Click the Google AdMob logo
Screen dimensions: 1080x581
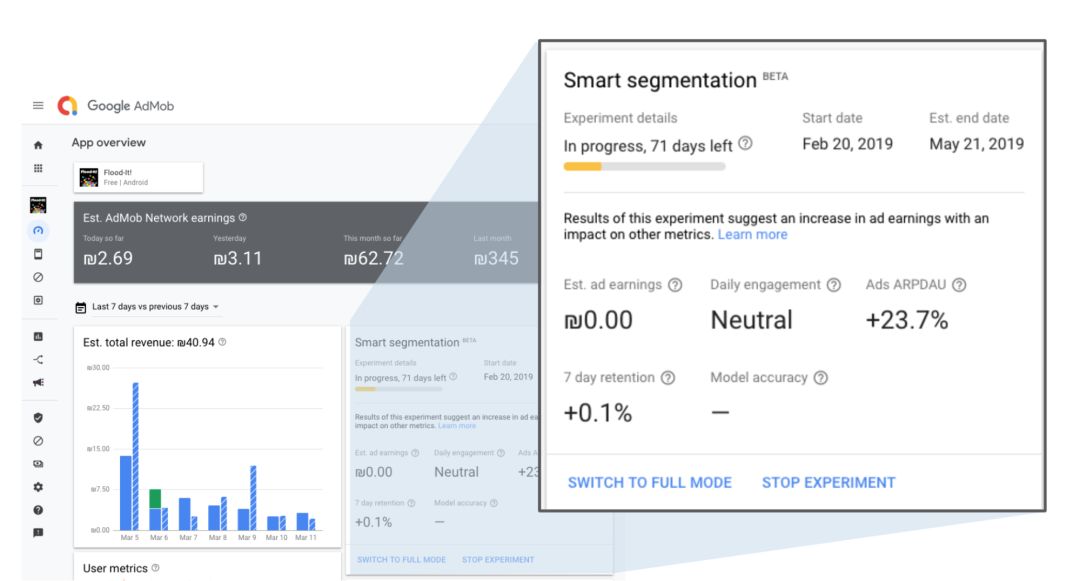115,105
